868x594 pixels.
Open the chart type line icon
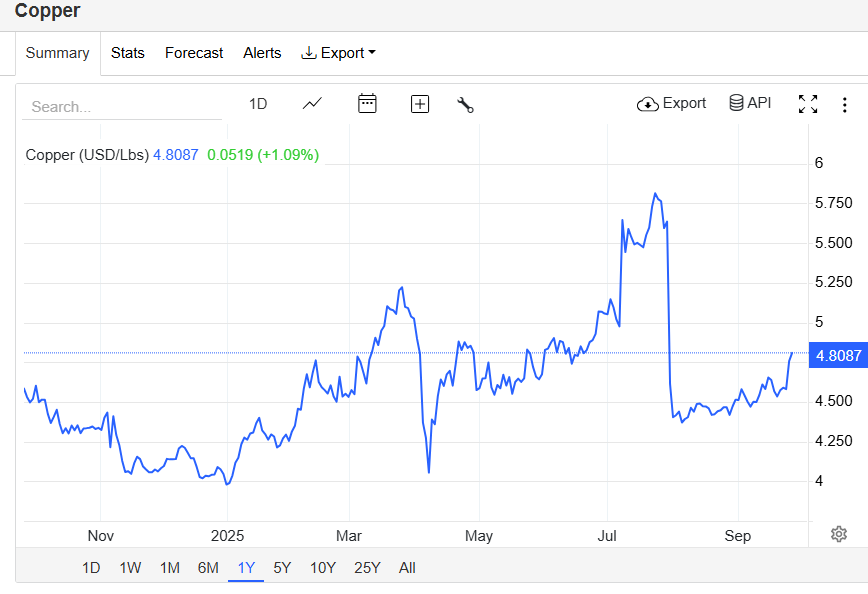[312, 104]
